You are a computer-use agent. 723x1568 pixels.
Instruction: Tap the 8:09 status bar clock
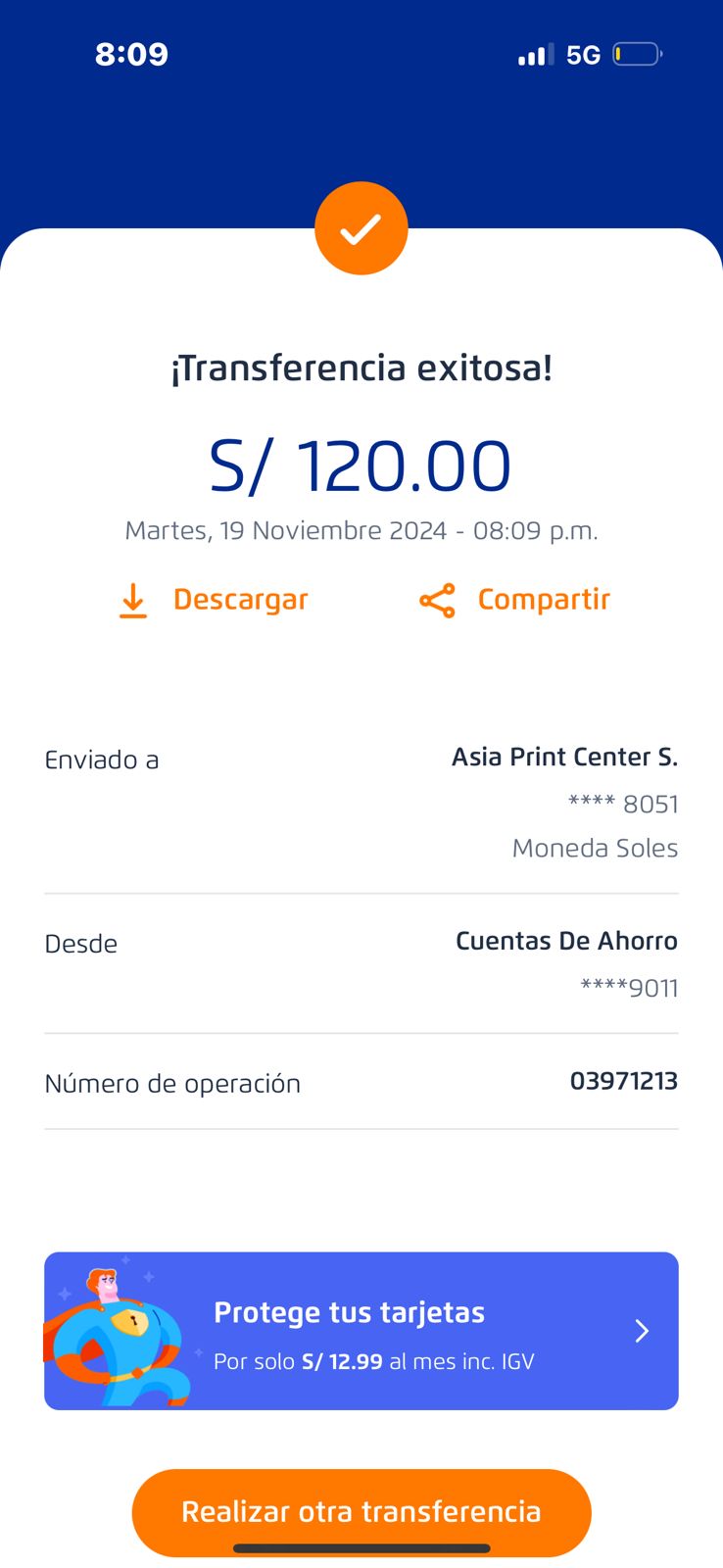[131, 54]
